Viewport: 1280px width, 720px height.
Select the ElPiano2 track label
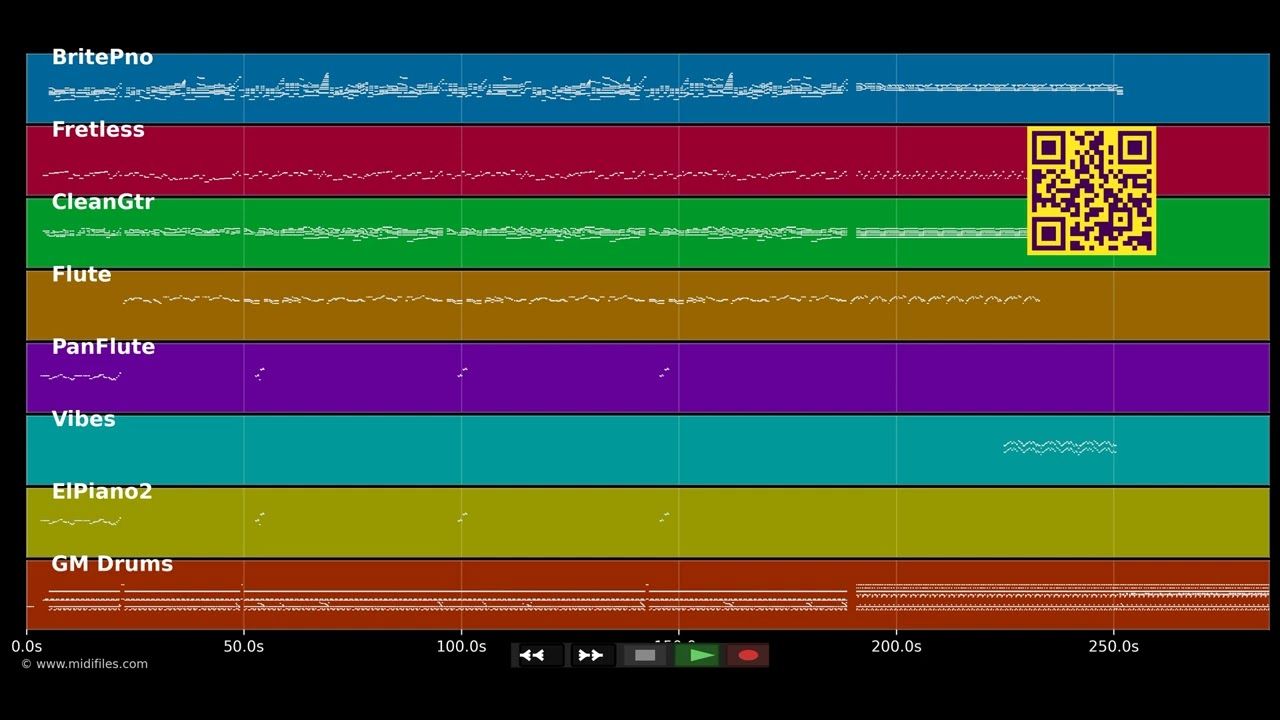(x=102, y=491)
